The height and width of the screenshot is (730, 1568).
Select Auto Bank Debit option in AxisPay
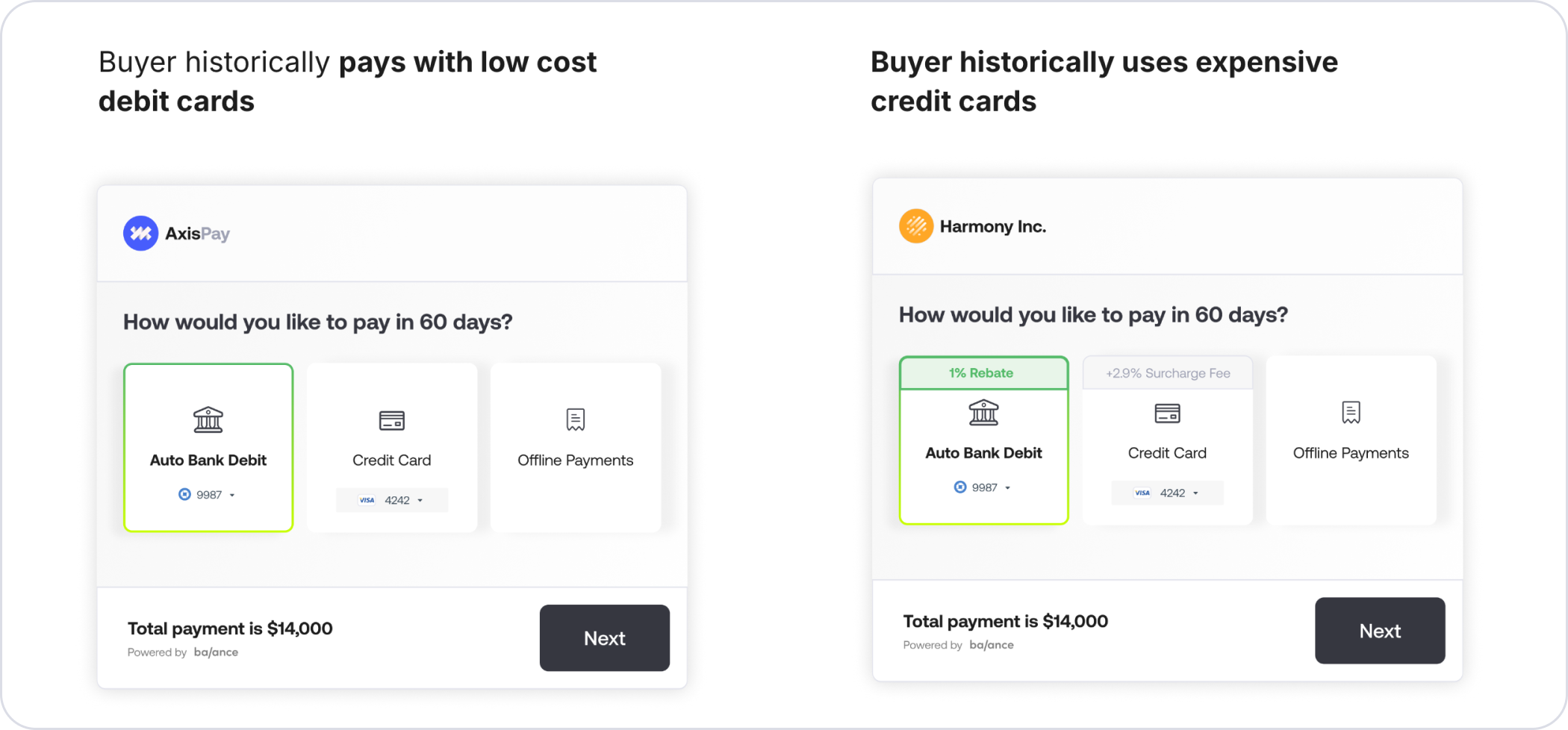tap(208, 448)
